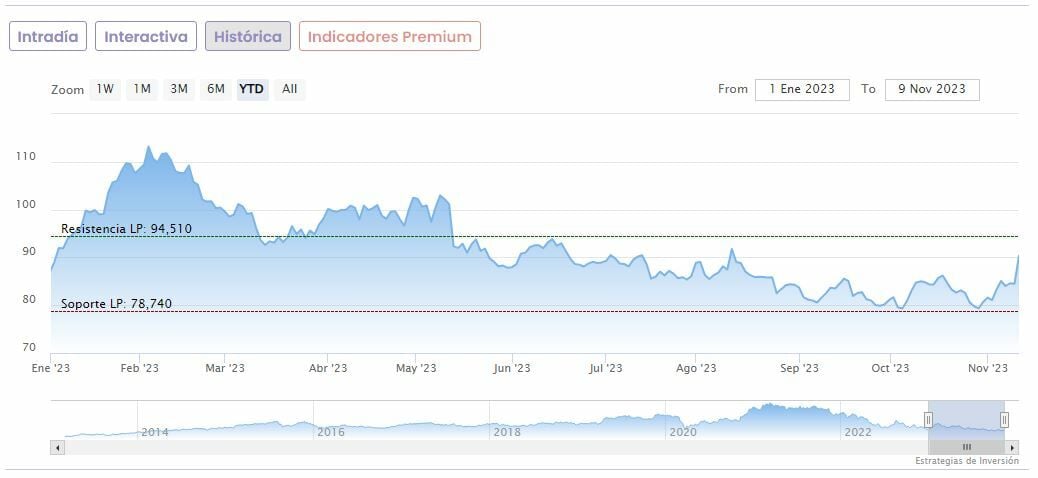
Task: Select the Histórica tab
Action: [248, 37]
